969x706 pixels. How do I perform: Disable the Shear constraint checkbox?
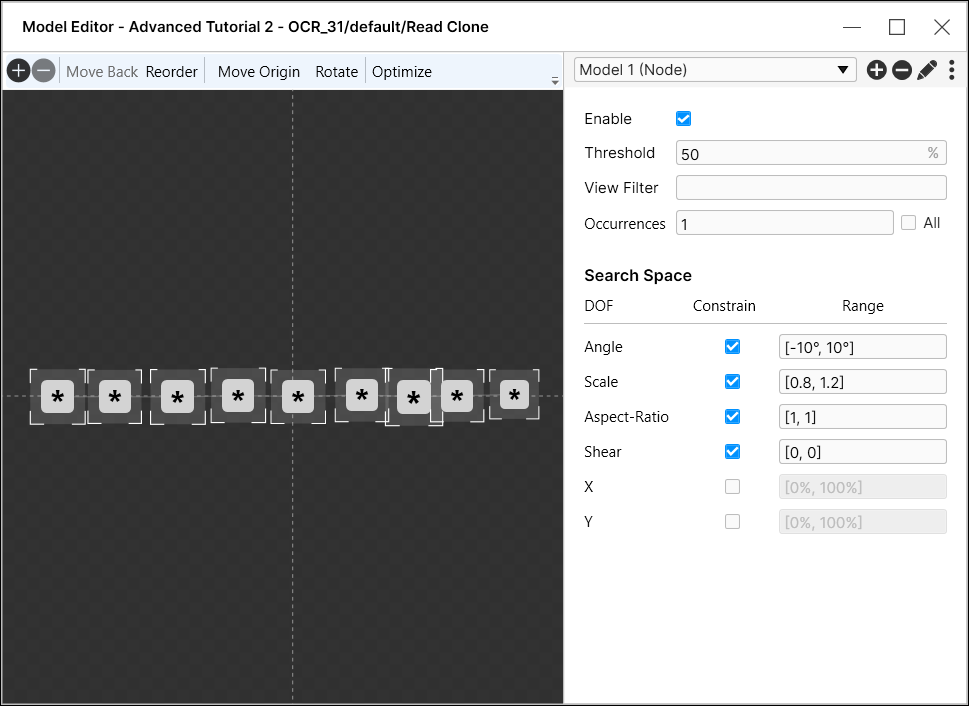(732, 452)
